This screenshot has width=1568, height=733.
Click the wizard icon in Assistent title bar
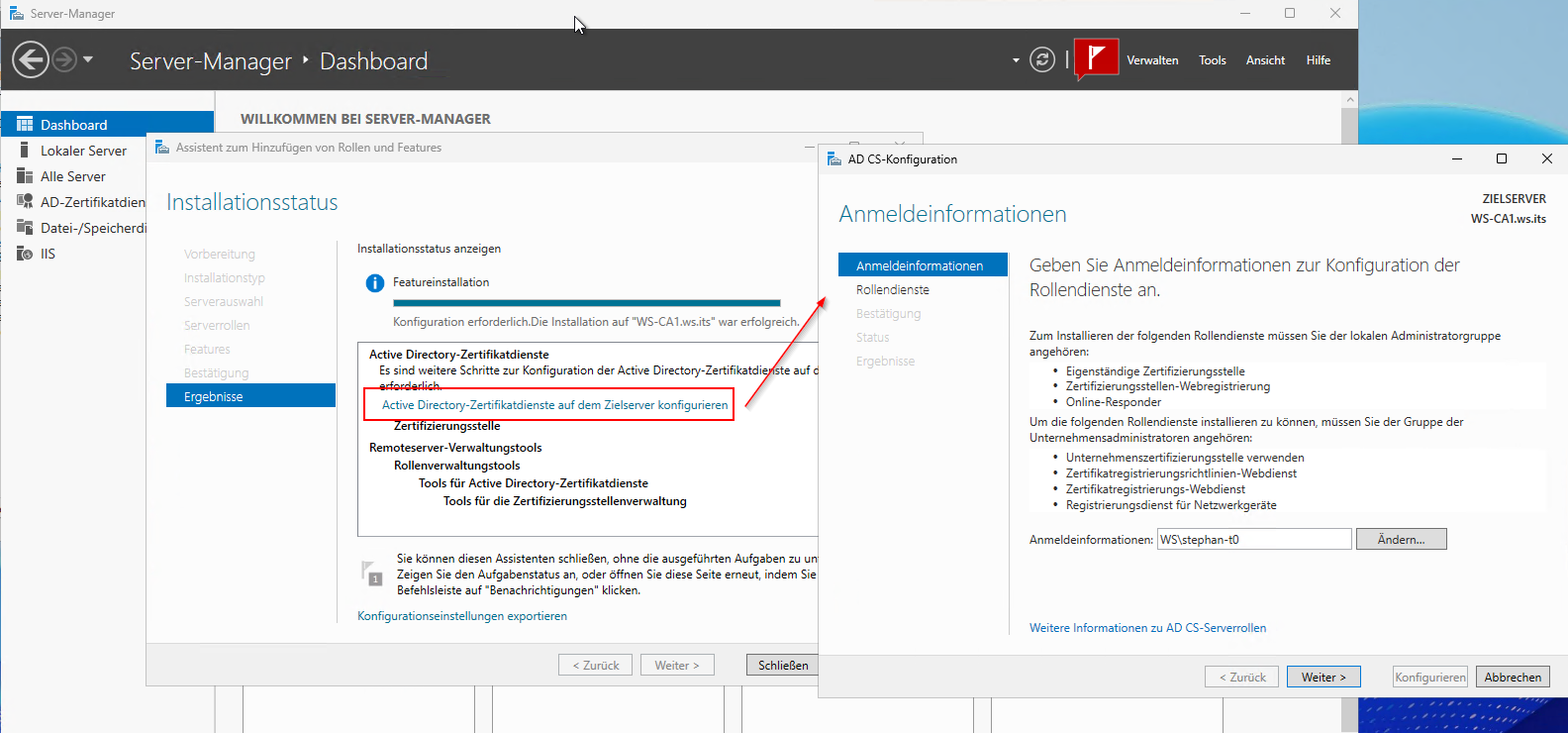[162, 148]
